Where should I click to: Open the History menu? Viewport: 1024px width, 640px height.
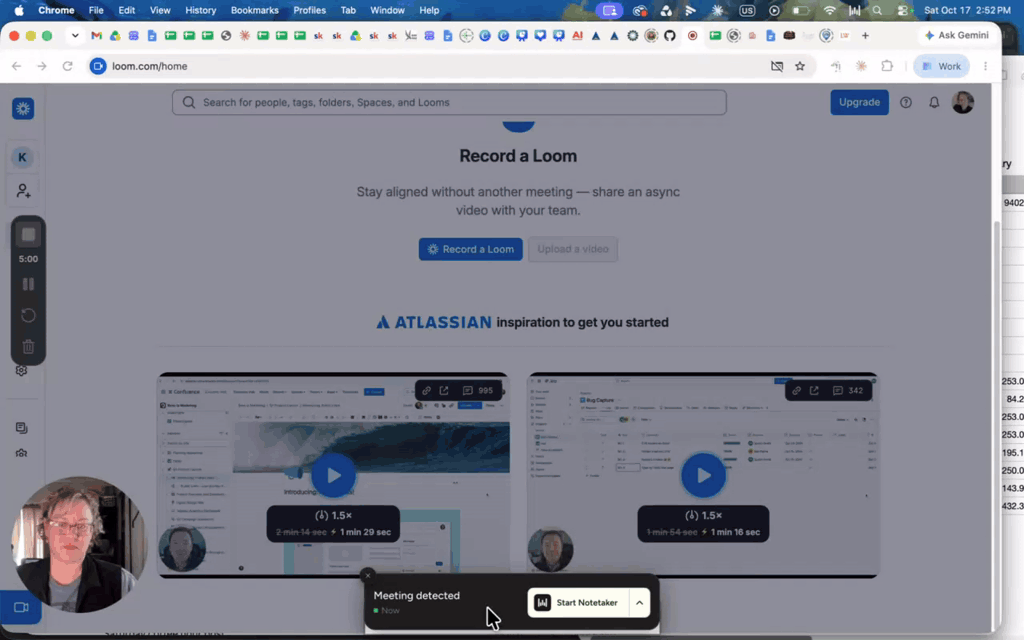pos(200,10)
